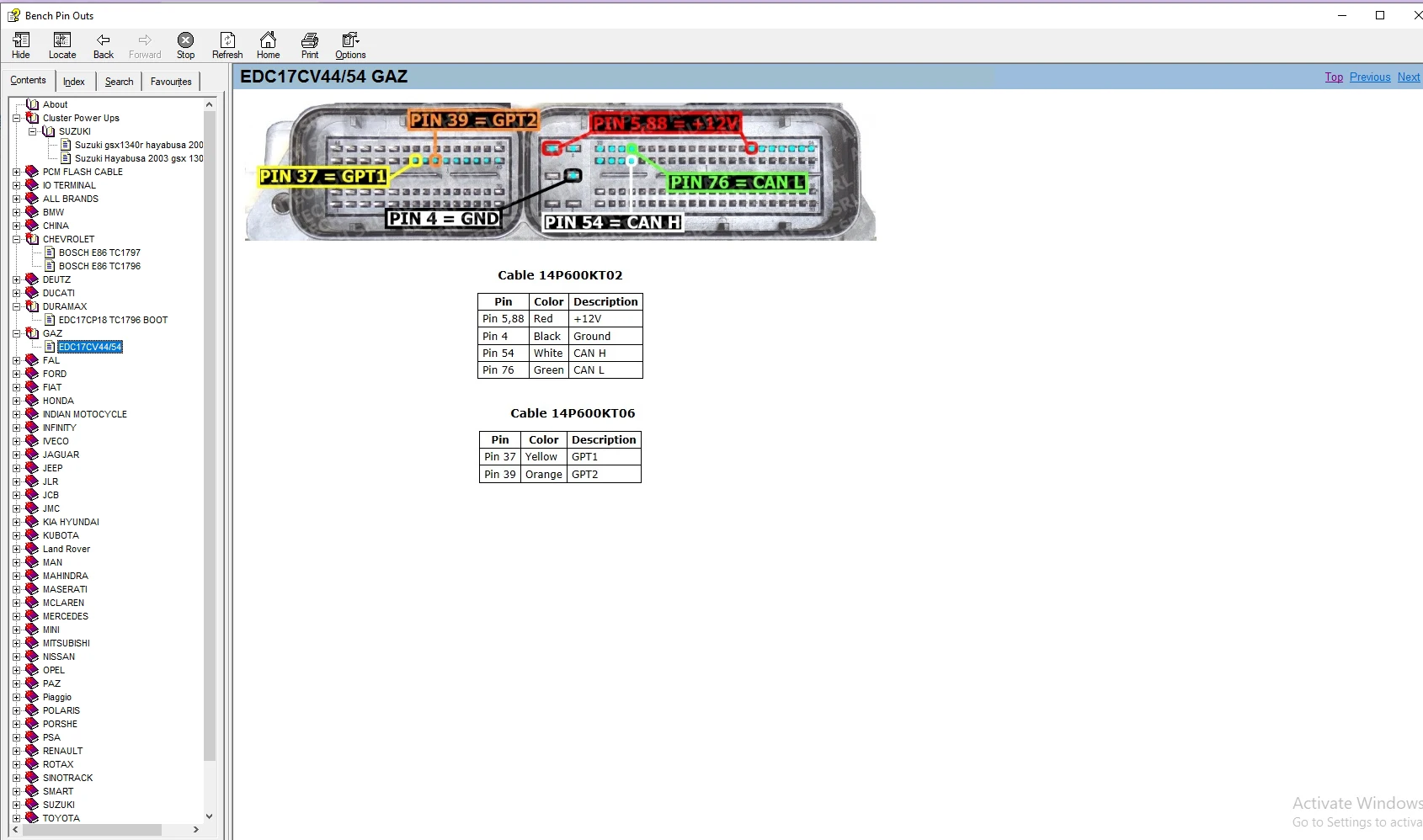Click the tree scroll down arrow
This screenshot has width=1423, height=840.
coord(210,816)
